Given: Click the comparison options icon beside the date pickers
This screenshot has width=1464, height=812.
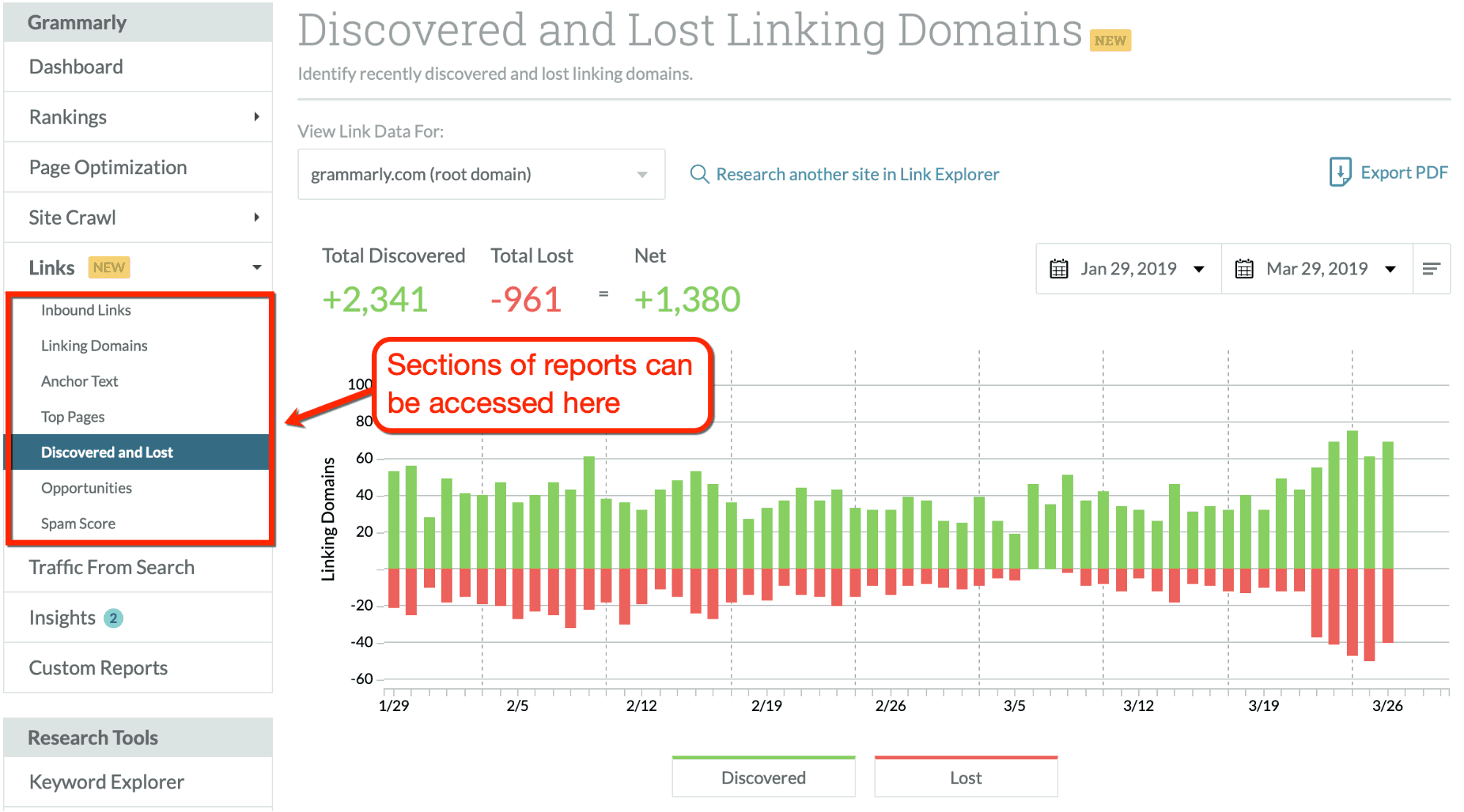Looking at the screenshot, I should [1431, 268].
